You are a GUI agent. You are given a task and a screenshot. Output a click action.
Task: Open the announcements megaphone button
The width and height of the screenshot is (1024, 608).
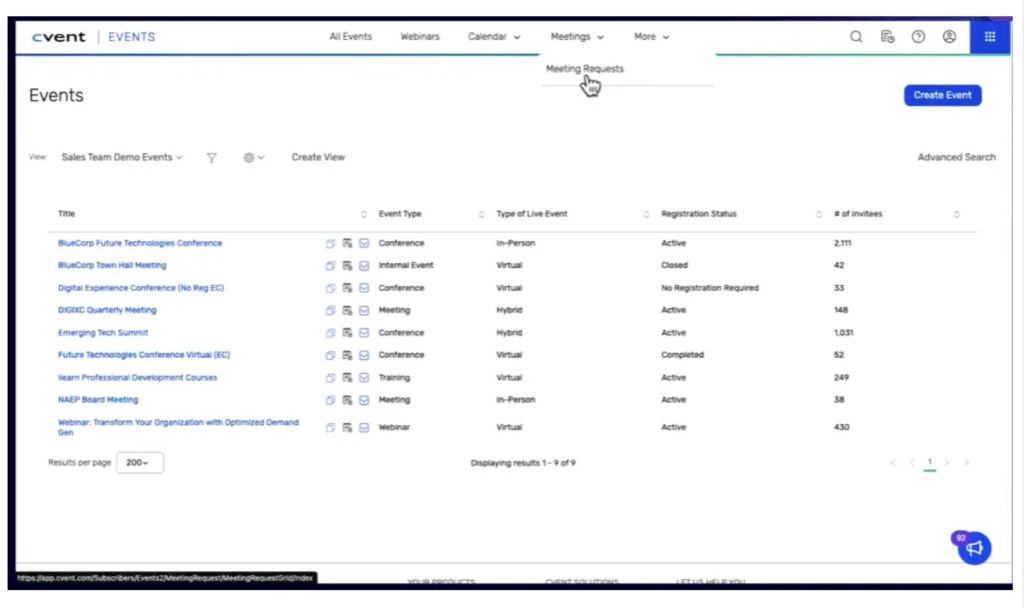click(x=974, y=547)
